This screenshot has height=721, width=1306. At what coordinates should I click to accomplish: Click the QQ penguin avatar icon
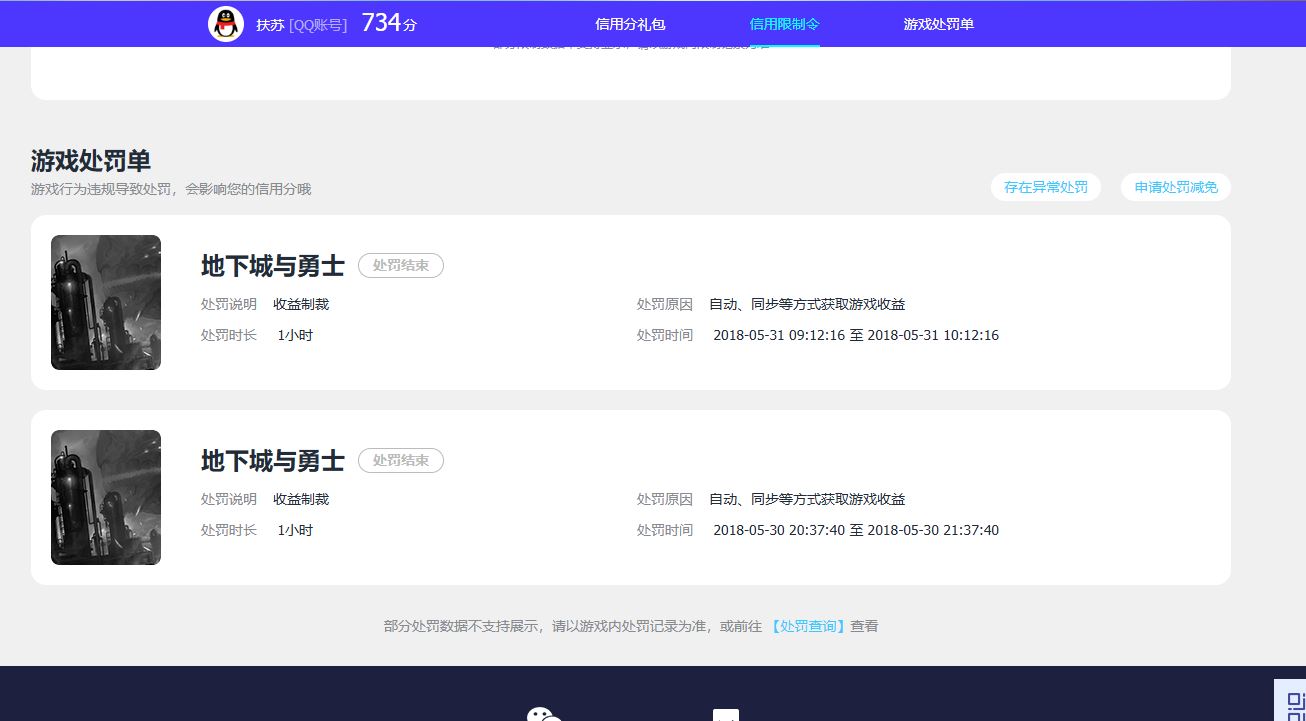tap(226, 24)
